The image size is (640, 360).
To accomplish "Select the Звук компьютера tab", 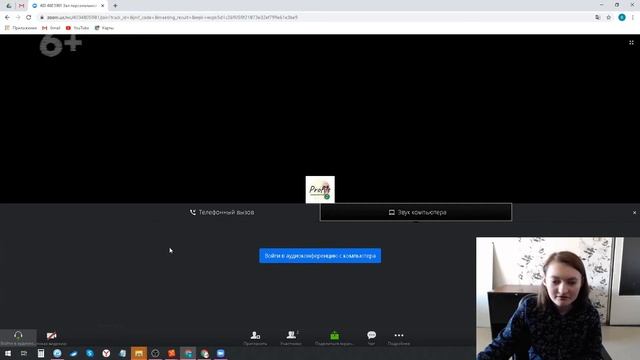I will pos(416,212).
